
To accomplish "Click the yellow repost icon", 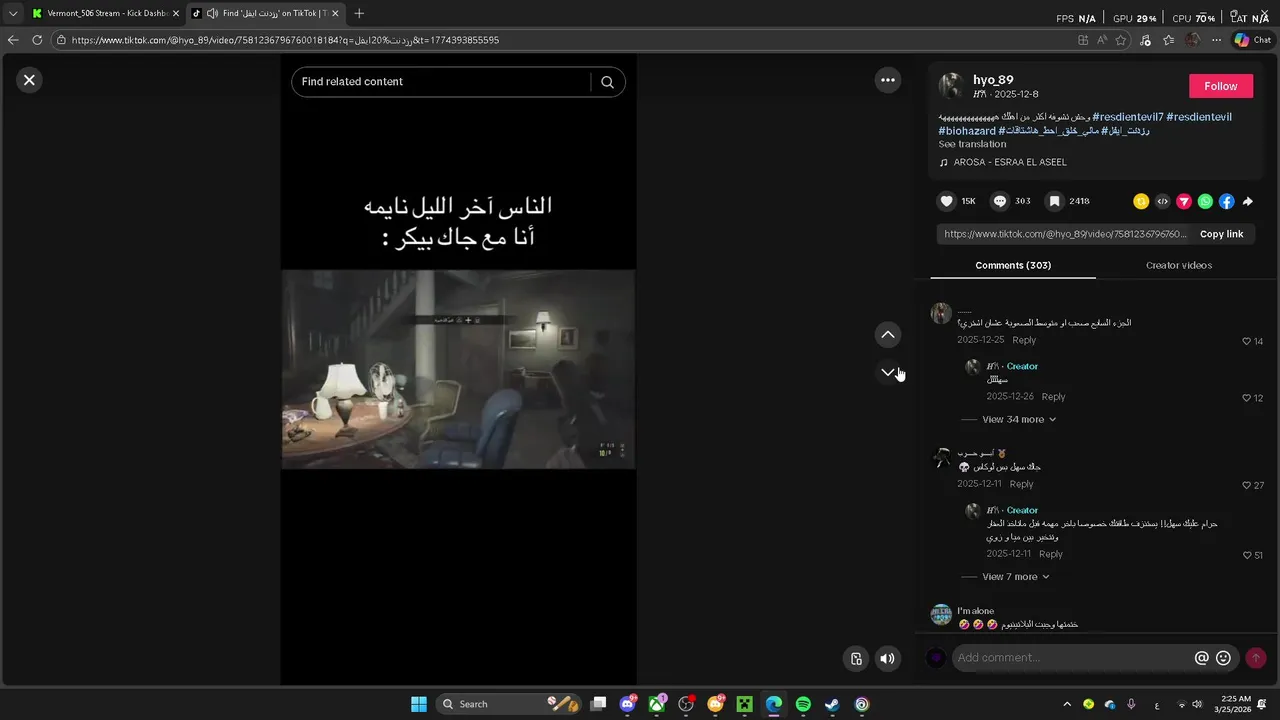I will (x=1141, y=201).
